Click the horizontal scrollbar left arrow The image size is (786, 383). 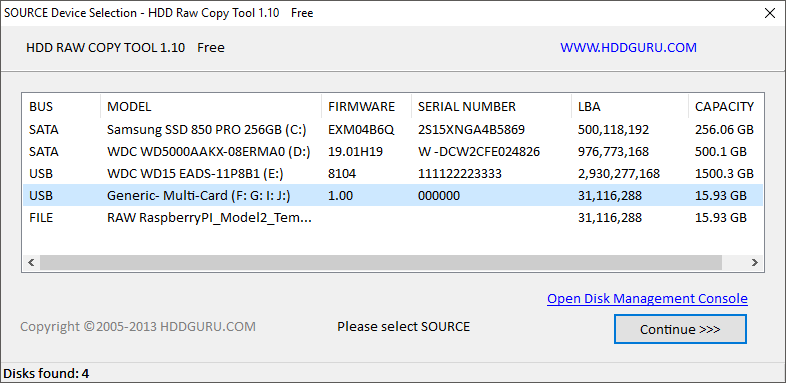[31, 262]
